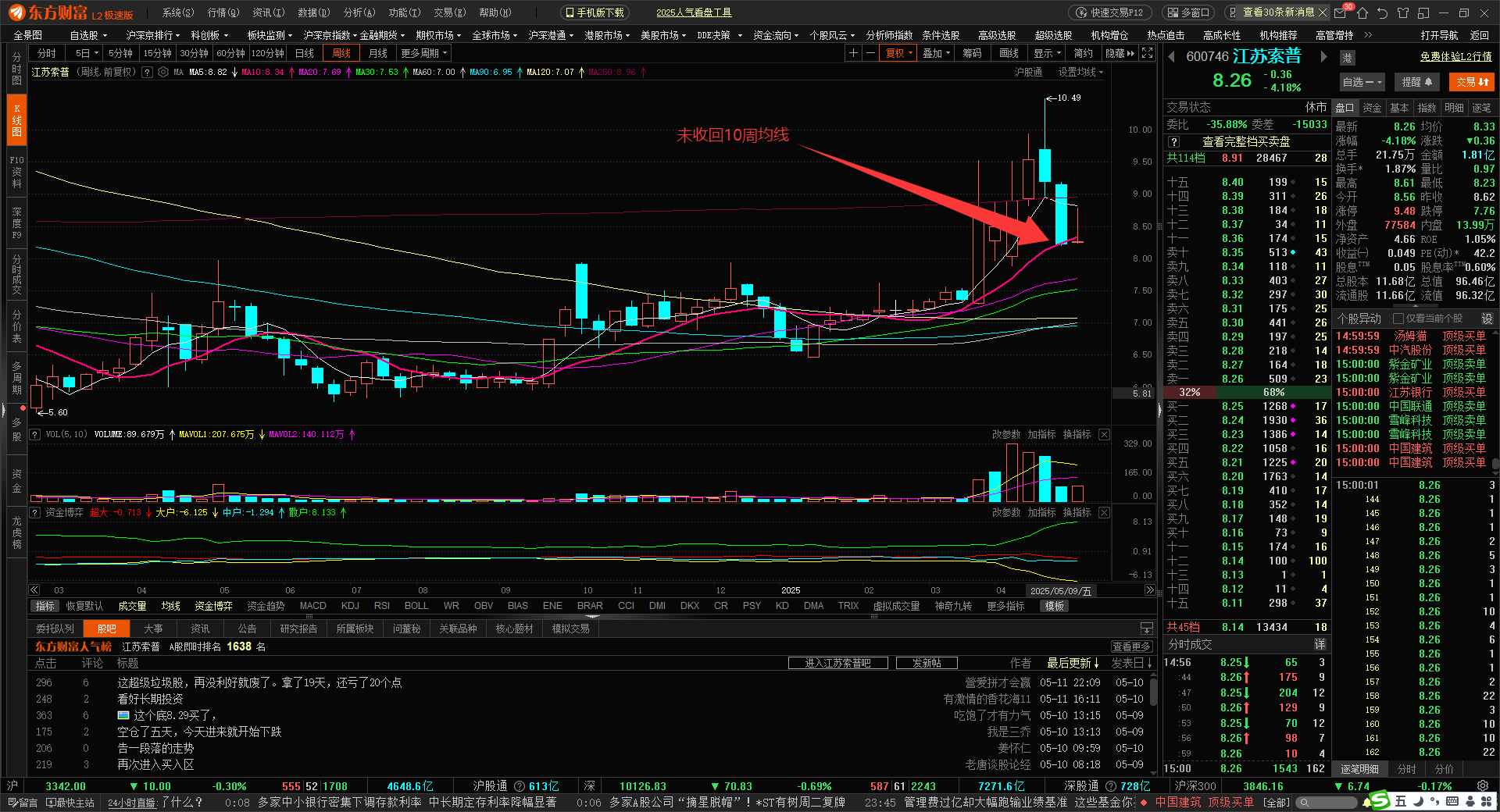The height and width of the screenshot is (812, 1500).
Task: Click the home arrow icon in title bar
Action: pyautogui.click(x=1362, y=12)
